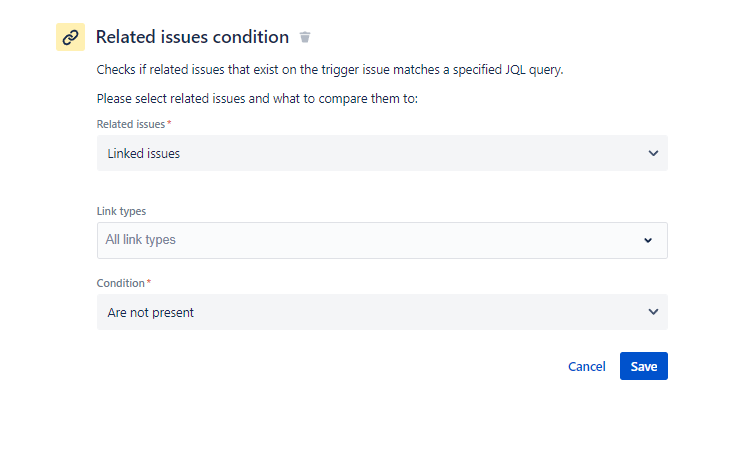Open the All link types combo box
749x456 pixels.
(x=382, y=240)
